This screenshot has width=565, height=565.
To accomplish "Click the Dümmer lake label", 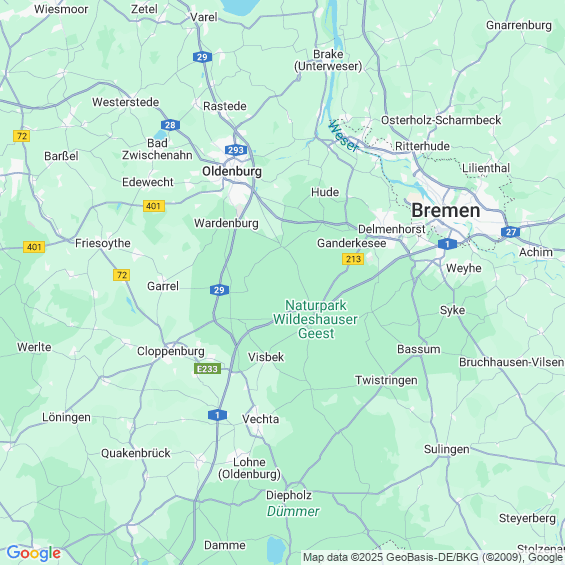I will coord(293,511).
